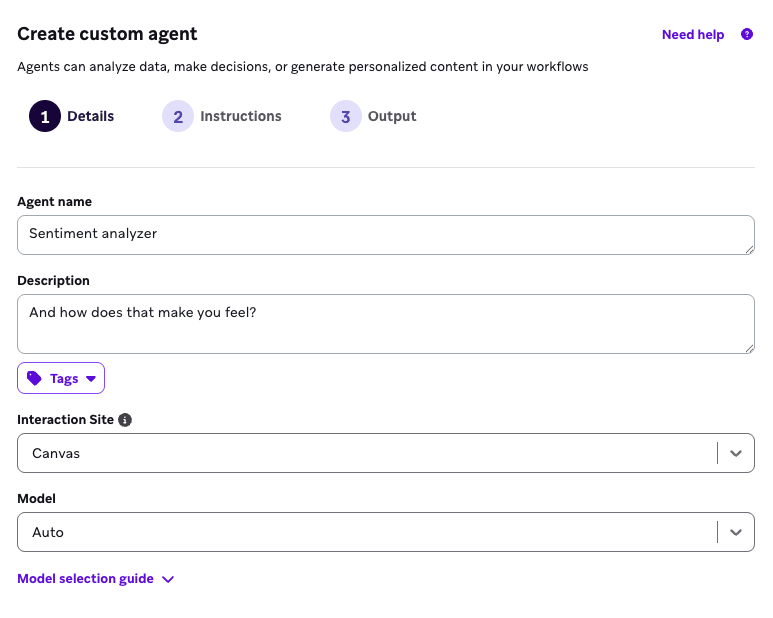Expand the Interaction Site chevron arrow

point(736,453)
